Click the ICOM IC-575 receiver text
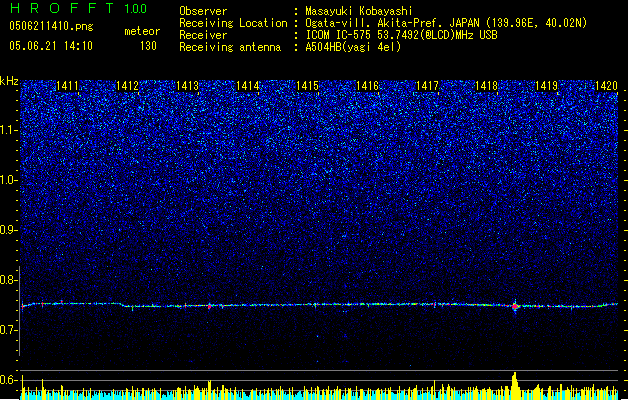 pyautogui.click(x=401, y=35)
